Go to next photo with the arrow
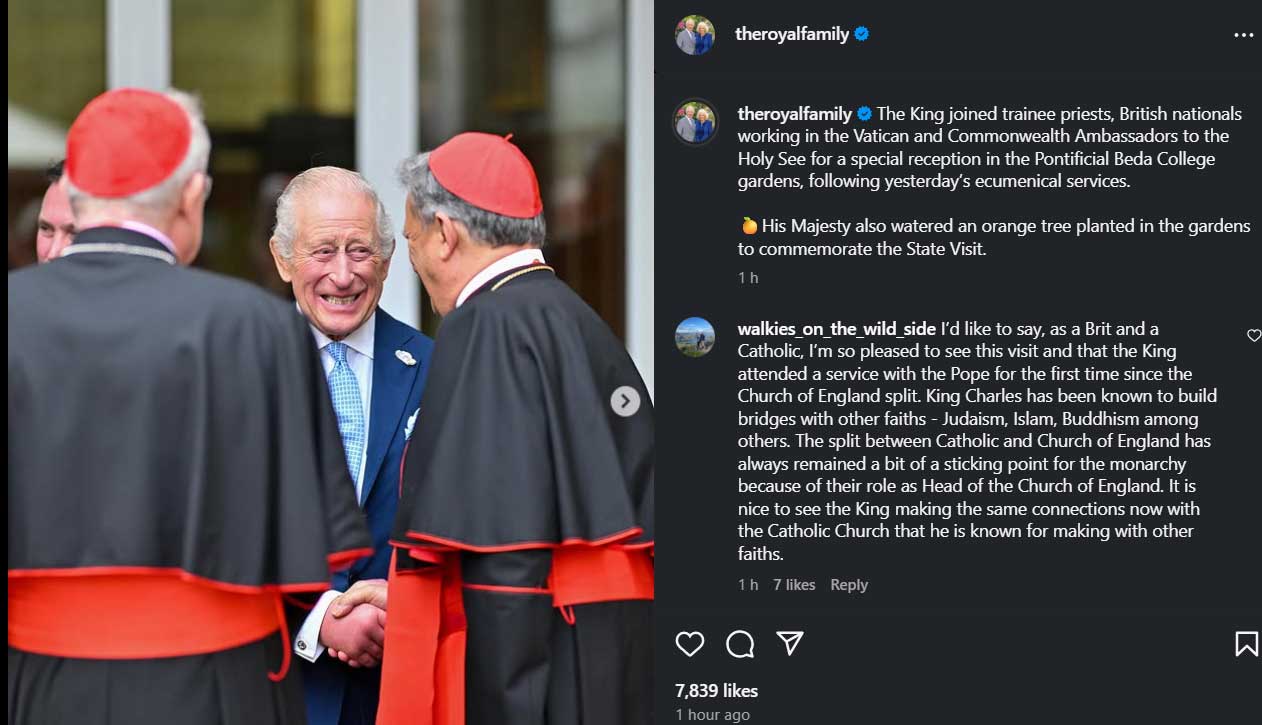Screen dimensions: 1262x725 (x=625, y=401)
